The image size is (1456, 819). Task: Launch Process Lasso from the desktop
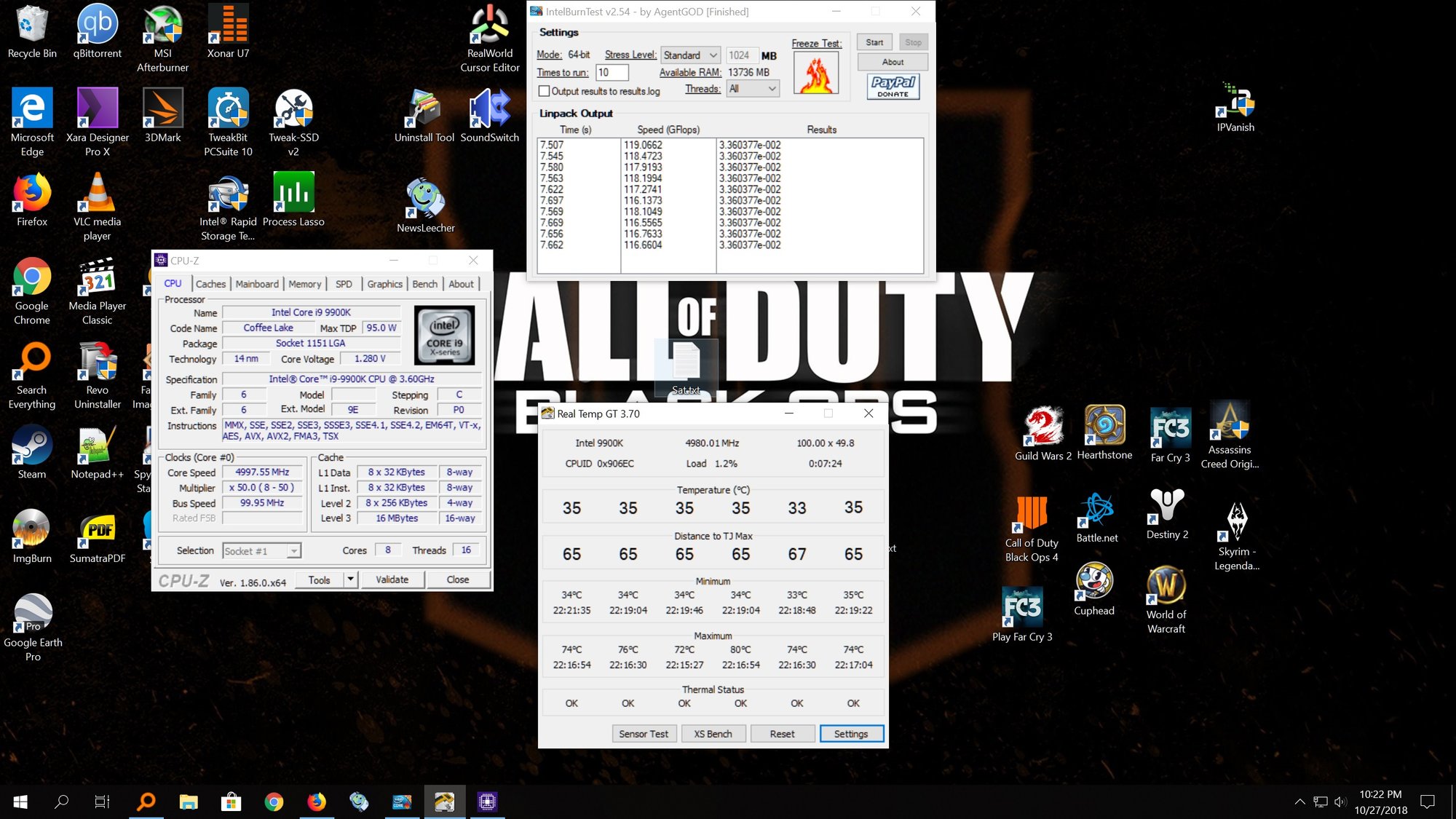[x=293, y=193]
